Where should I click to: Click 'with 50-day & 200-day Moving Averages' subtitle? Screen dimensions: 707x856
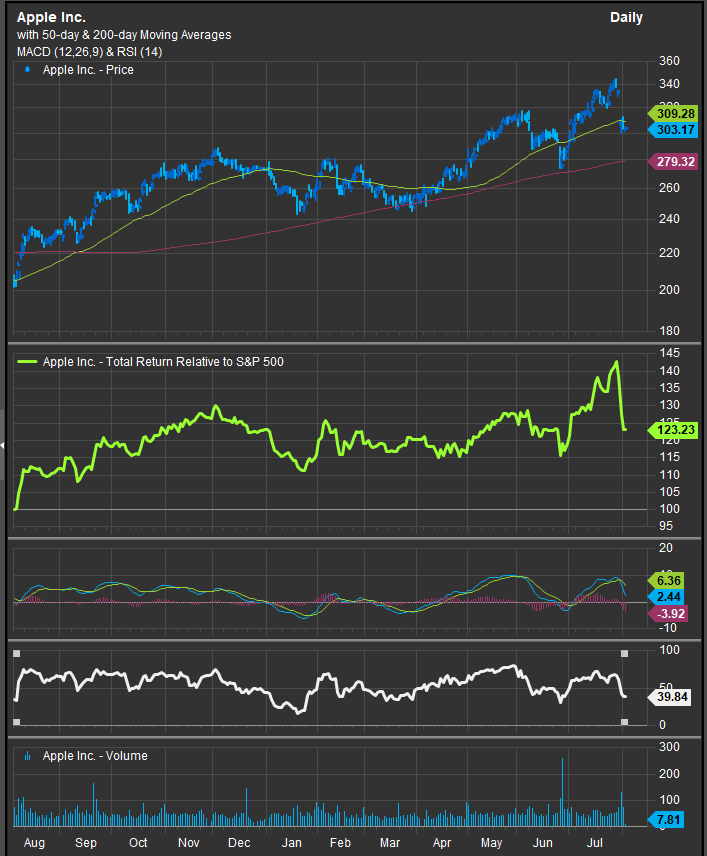[x=124, y=35]
